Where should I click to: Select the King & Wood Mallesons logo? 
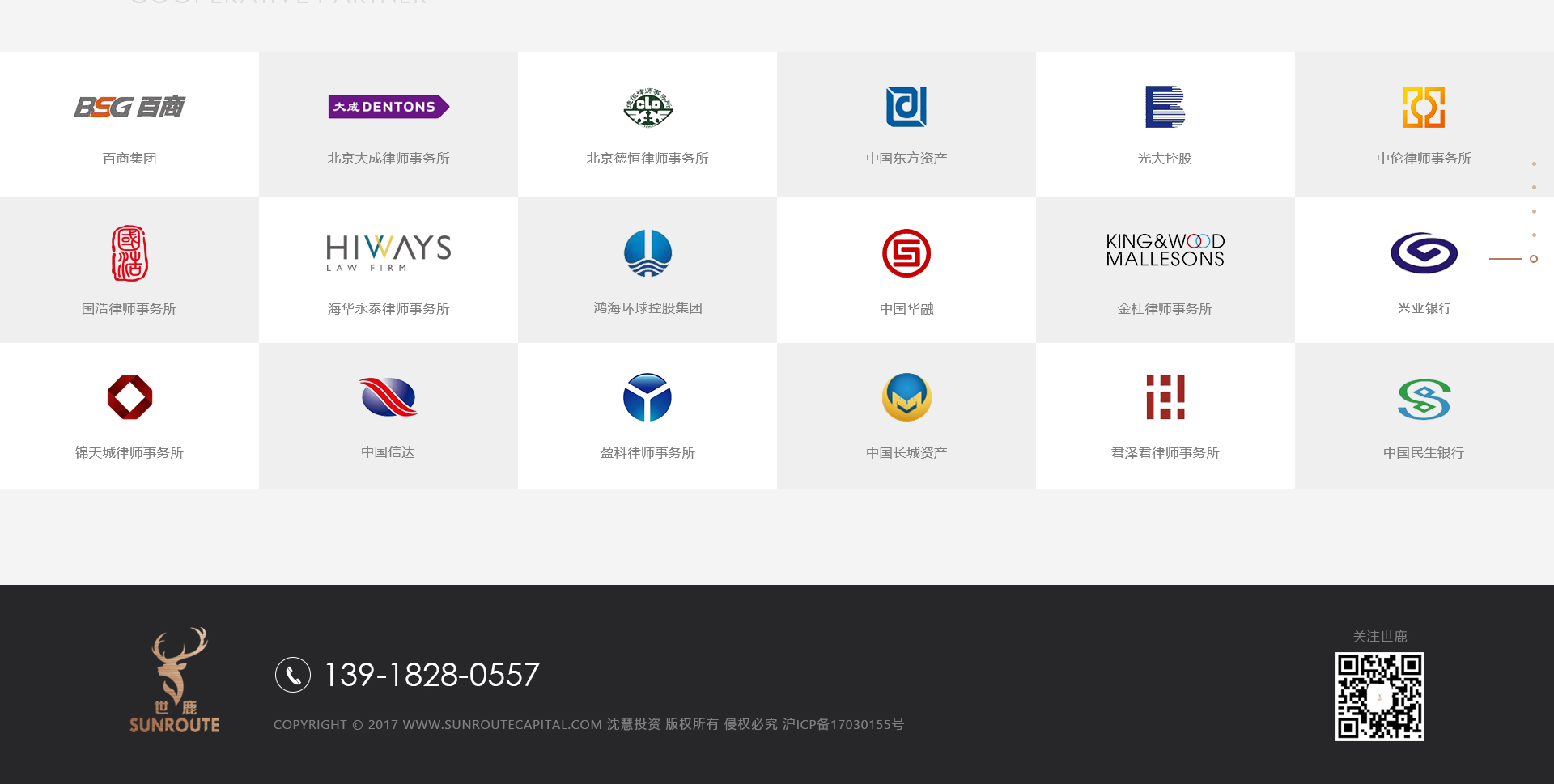point(1165,250)
